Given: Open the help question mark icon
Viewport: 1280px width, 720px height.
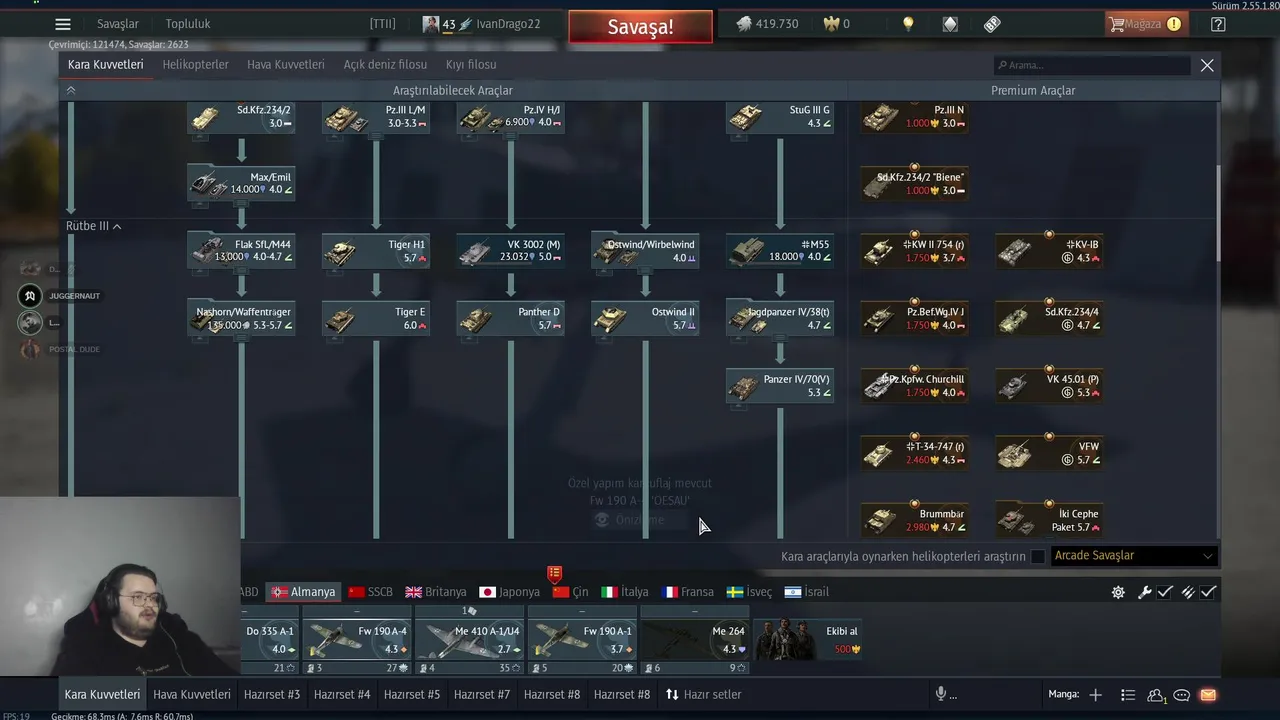Looking at the screenshot, I should point(1218,24).
